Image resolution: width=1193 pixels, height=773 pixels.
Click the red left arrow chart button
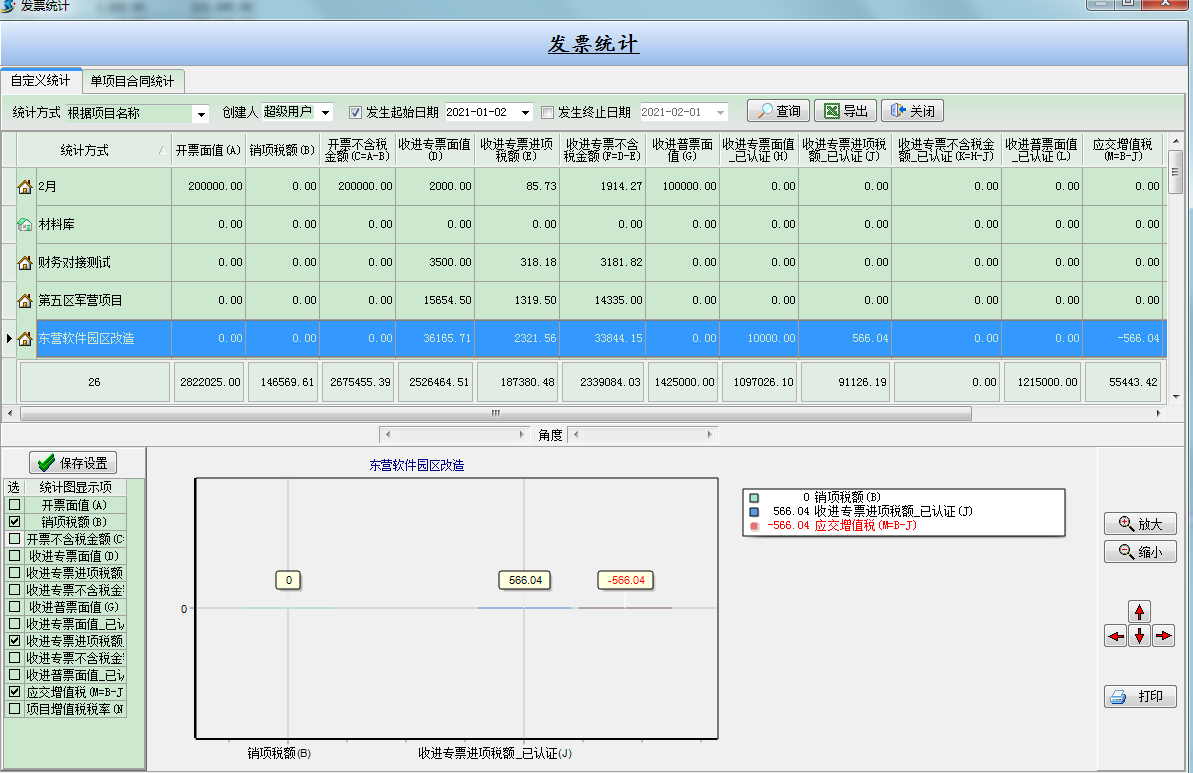[x=1115, y=636]
